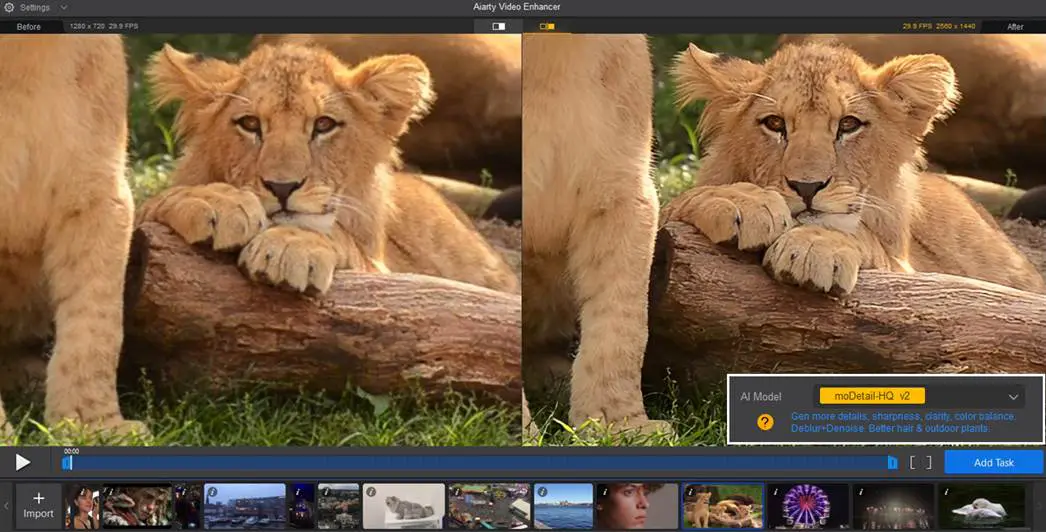Click info icon on ferris wheel thumbnail
This screenshot has width=1046, height=532.
pos(775,491)
